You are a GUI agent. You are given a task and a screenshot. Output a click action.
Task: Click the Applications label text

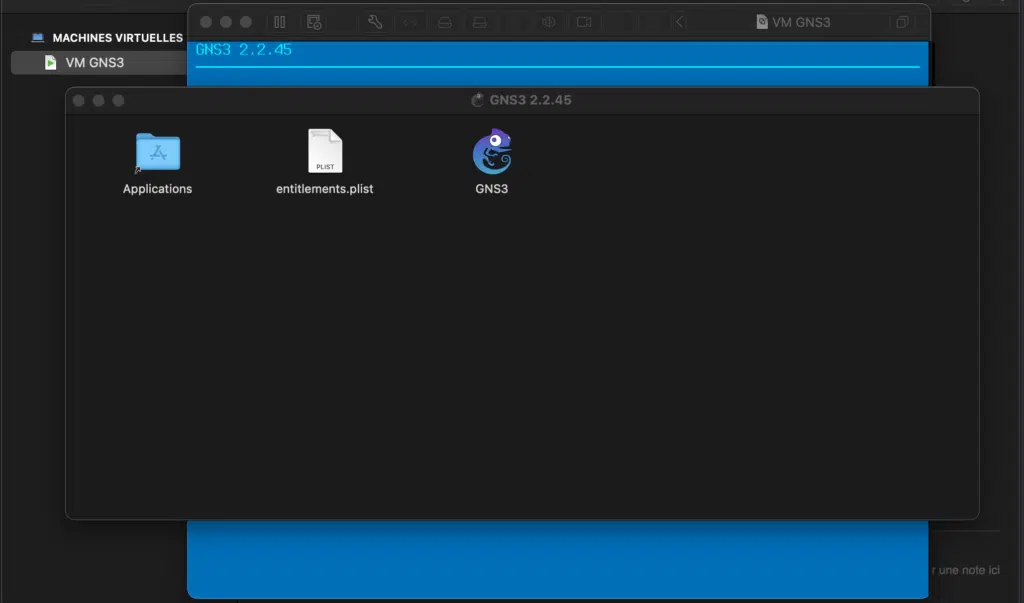click(x=157, y=189)
